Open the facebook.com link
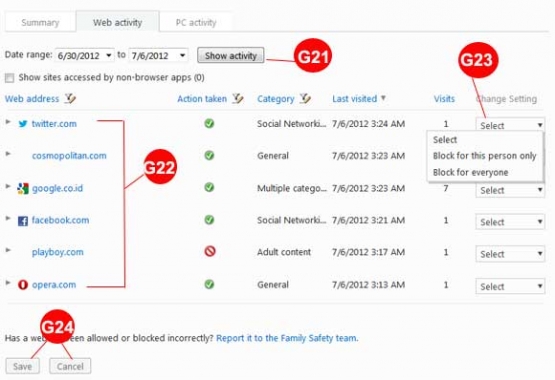 (61, 220)
